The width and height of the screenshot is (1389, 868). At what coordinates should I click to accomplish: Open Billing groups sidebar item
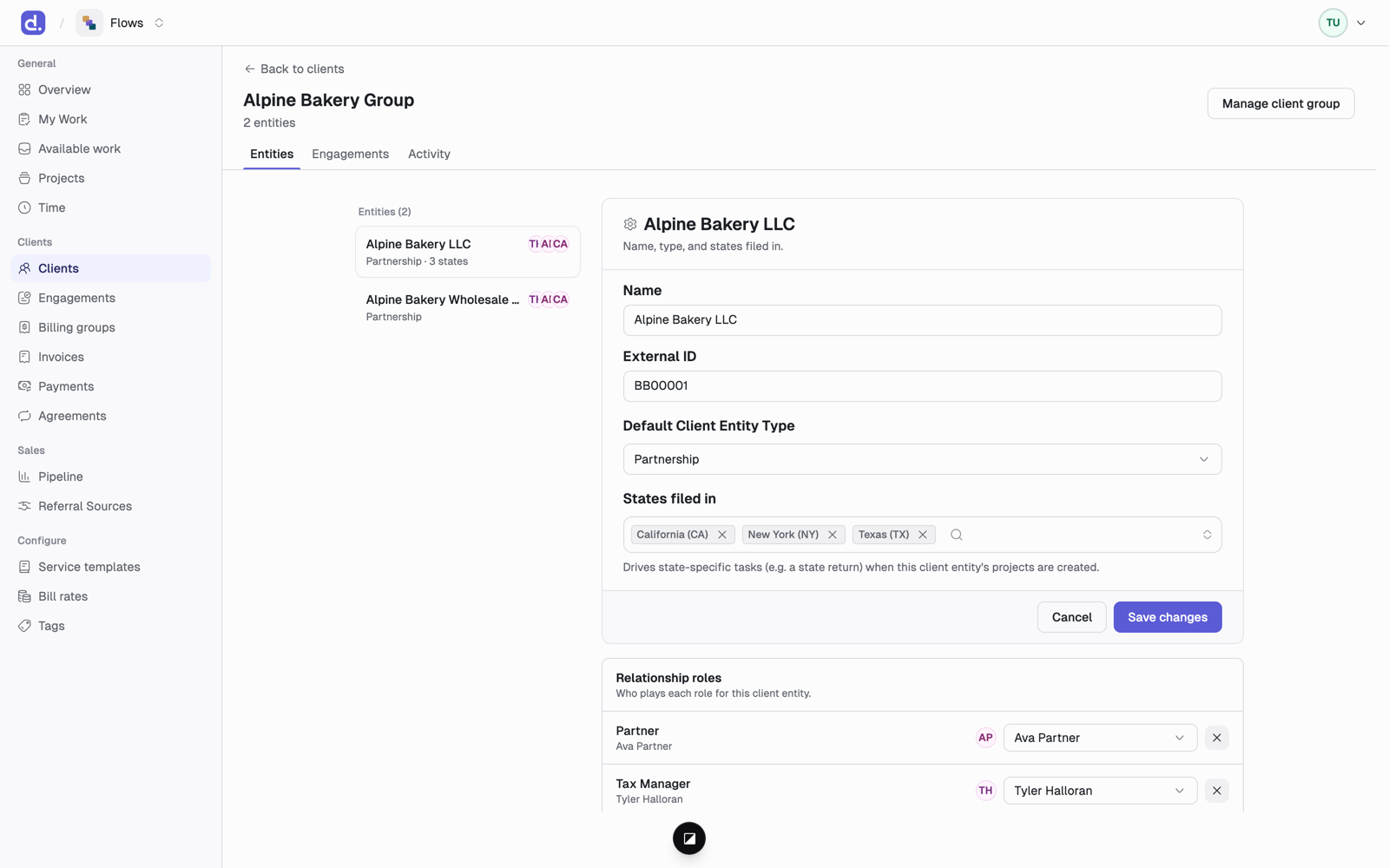tap(110, 327)
